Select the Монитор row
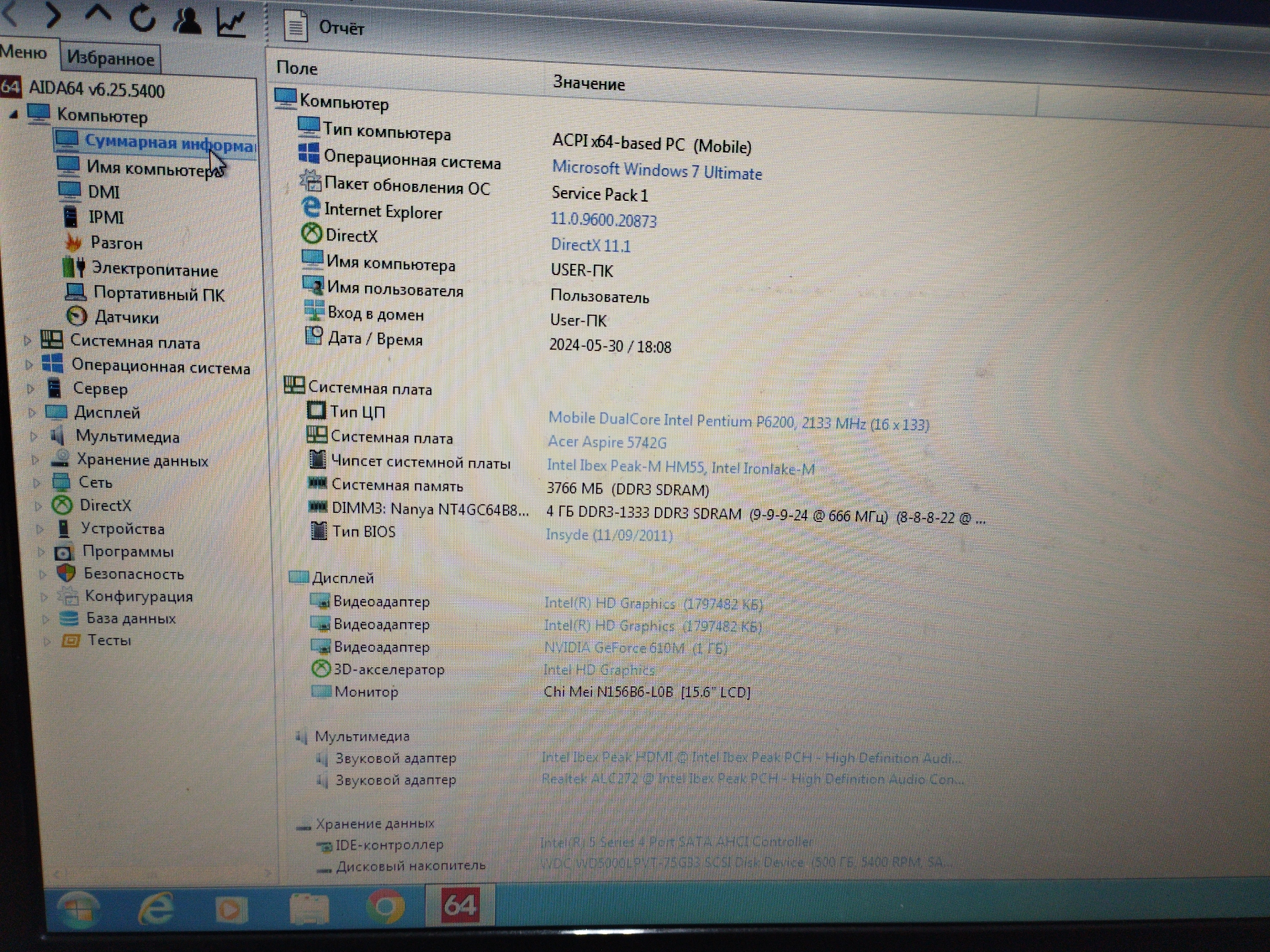 pyautogui.click(x=530, y=692)
